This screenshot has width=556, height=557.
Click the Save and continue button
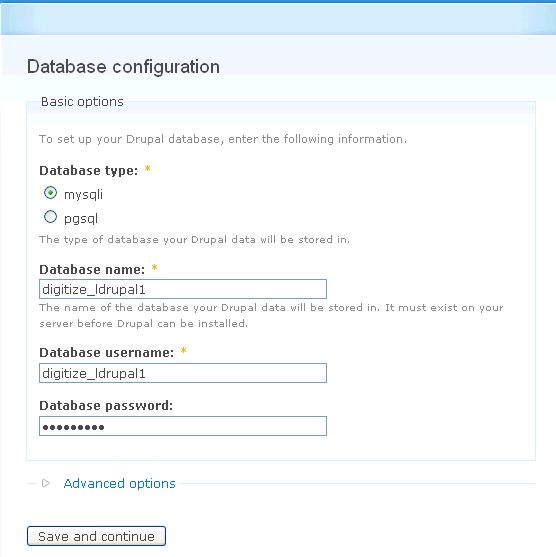tap(96, 536)
